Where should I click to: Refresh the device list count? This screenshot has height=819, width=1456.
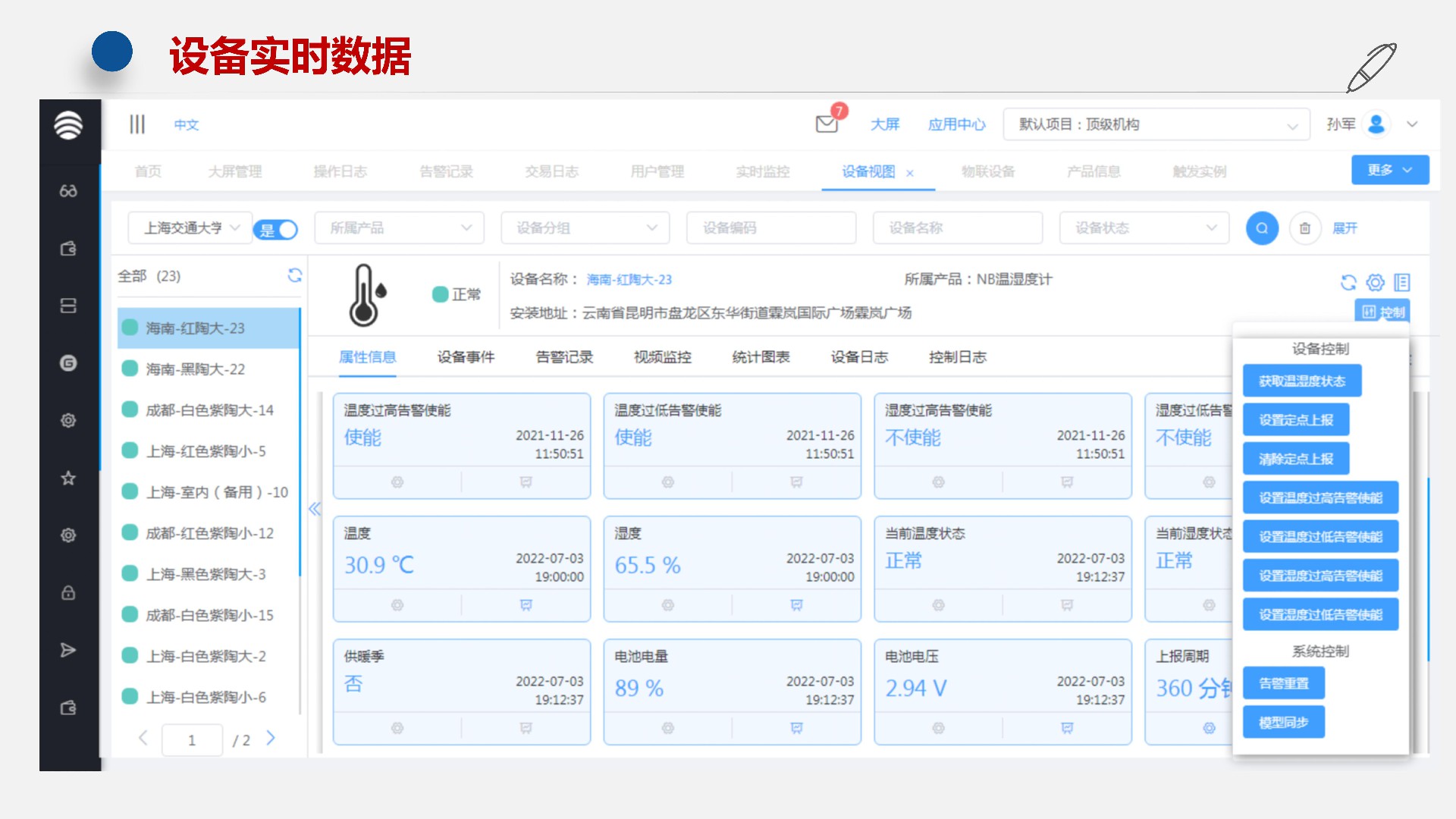295,275
